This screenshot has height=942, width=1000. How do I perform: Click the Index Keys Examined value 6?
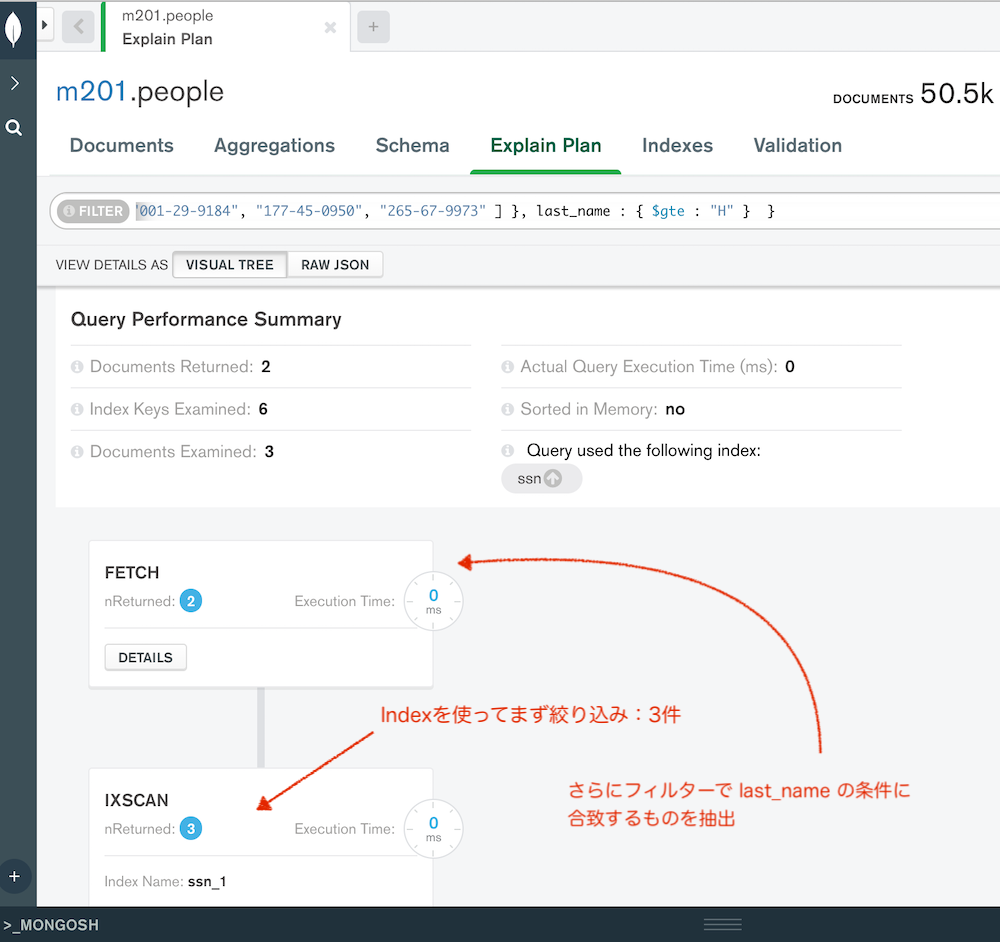263,409
